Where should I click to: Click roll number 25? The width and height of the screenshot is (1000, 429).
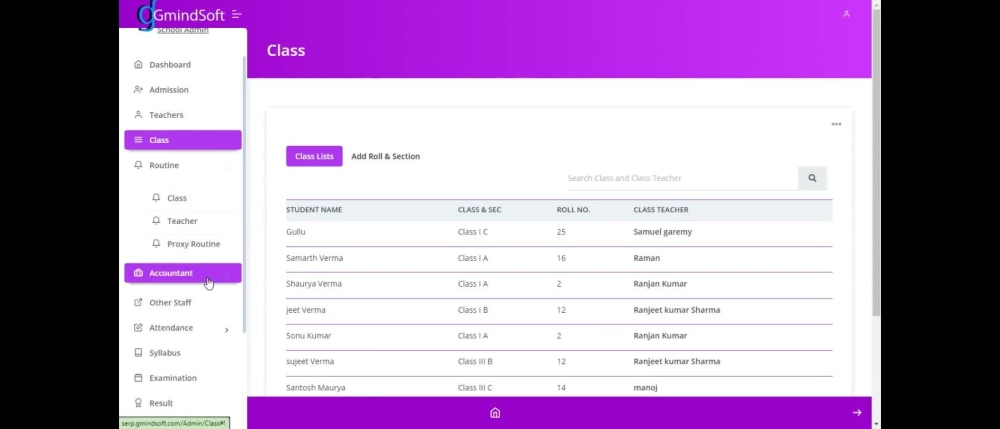(x=561, y=232)
